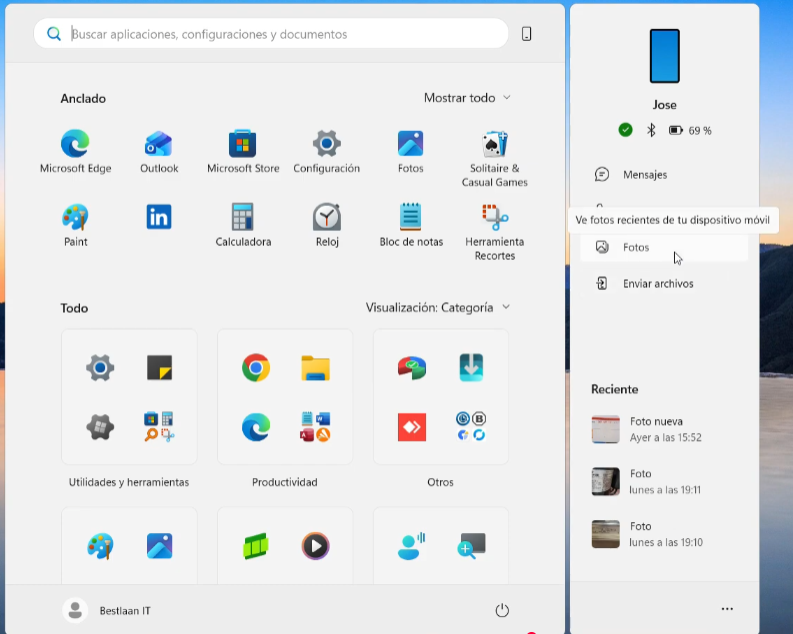Launch the Reloj app
793x634 pixels.
tap(327, 224)
